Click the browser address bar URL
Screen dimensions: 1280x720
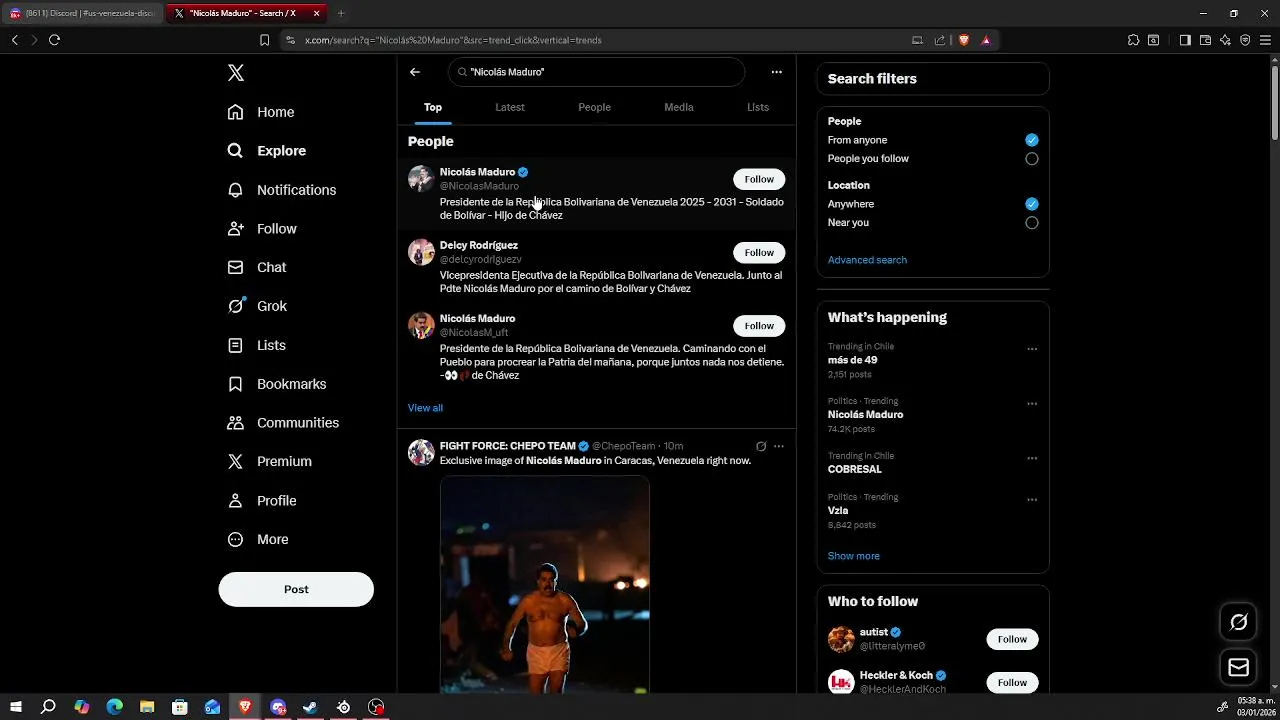pos(453,40)
